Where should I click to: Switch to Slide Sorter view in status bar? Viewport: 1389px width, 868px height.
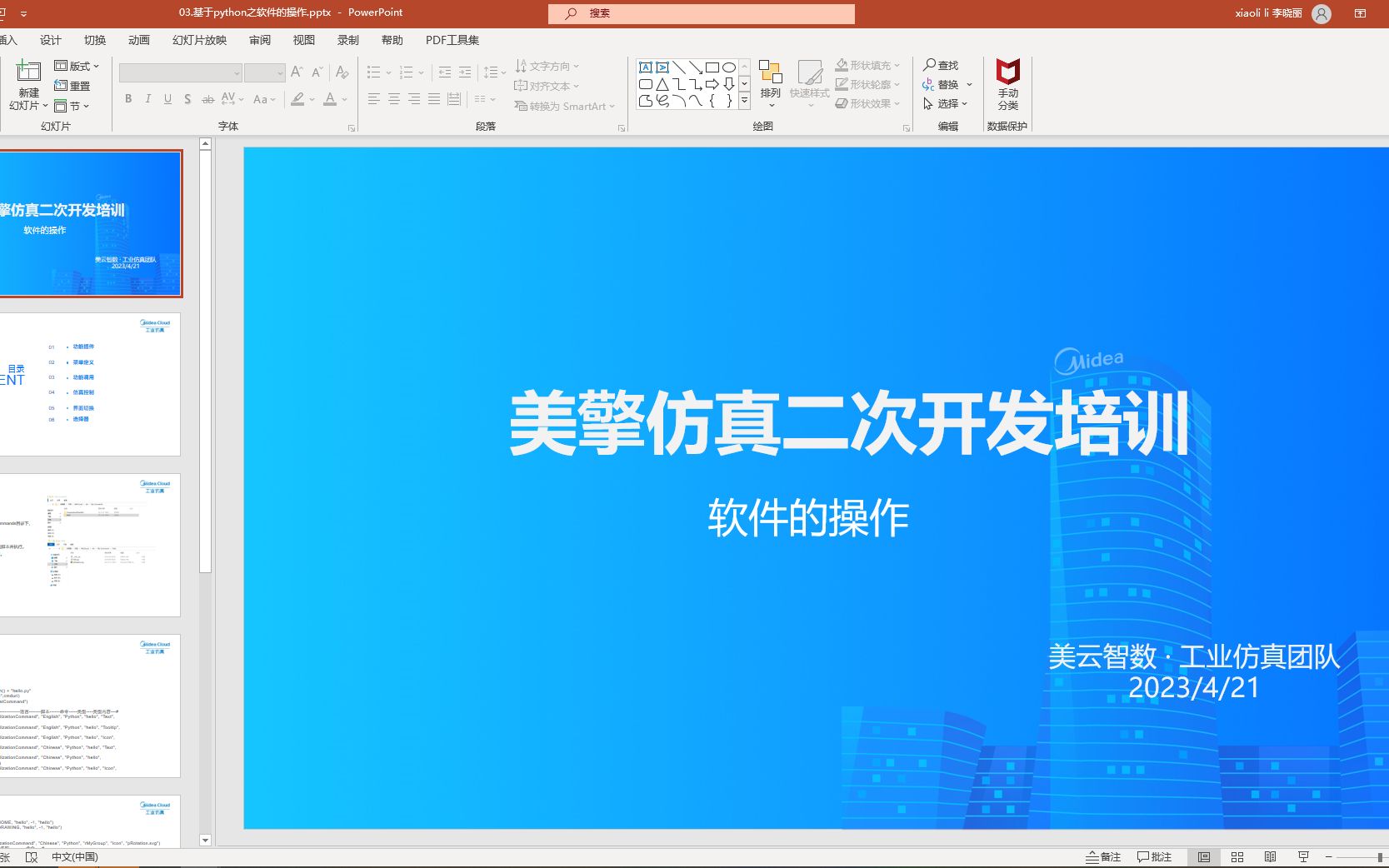[x=1237, y=856]
